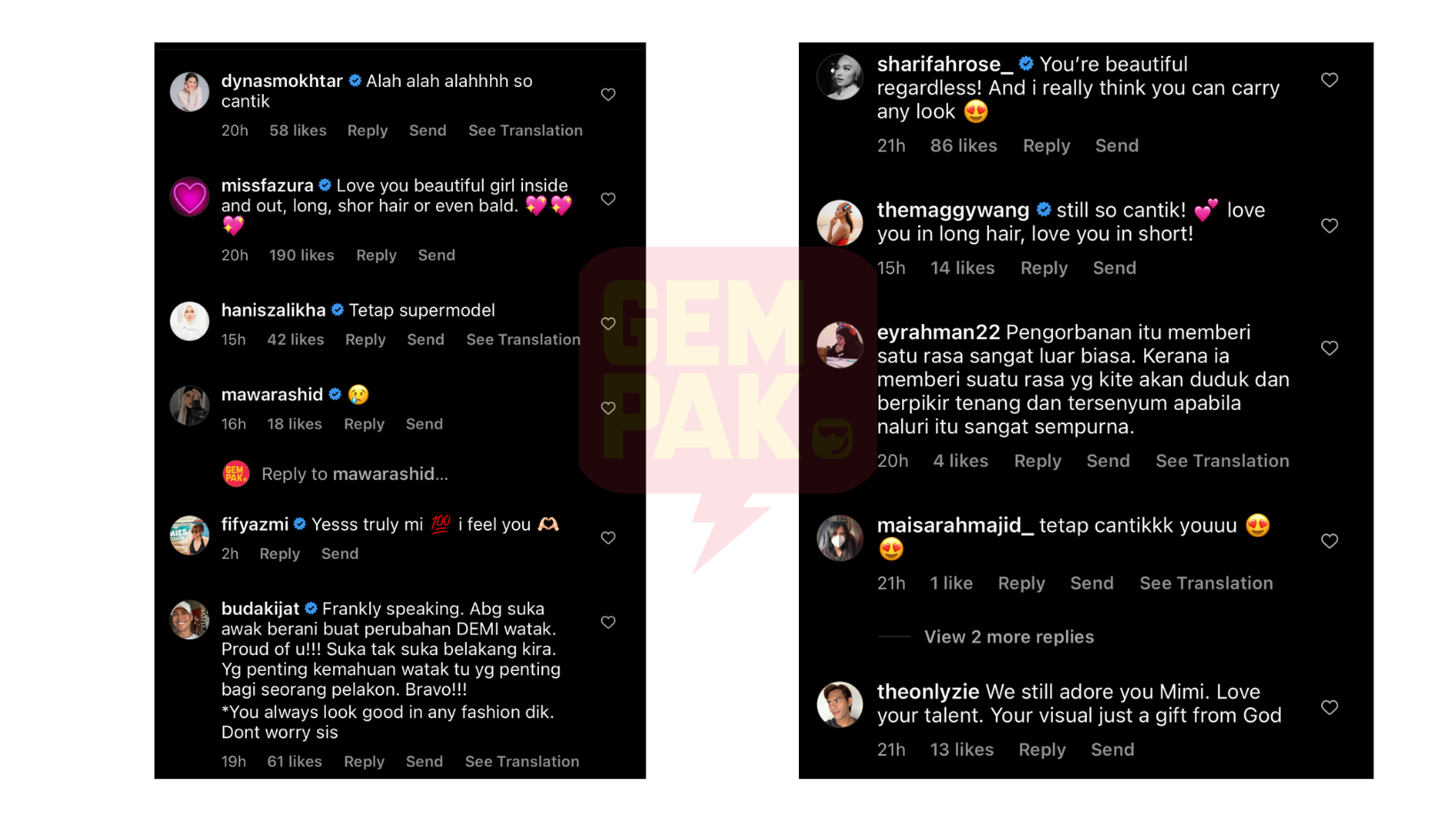Open haniszalikha's profile avatar
1456x820 pixels.
pos(189,321)
